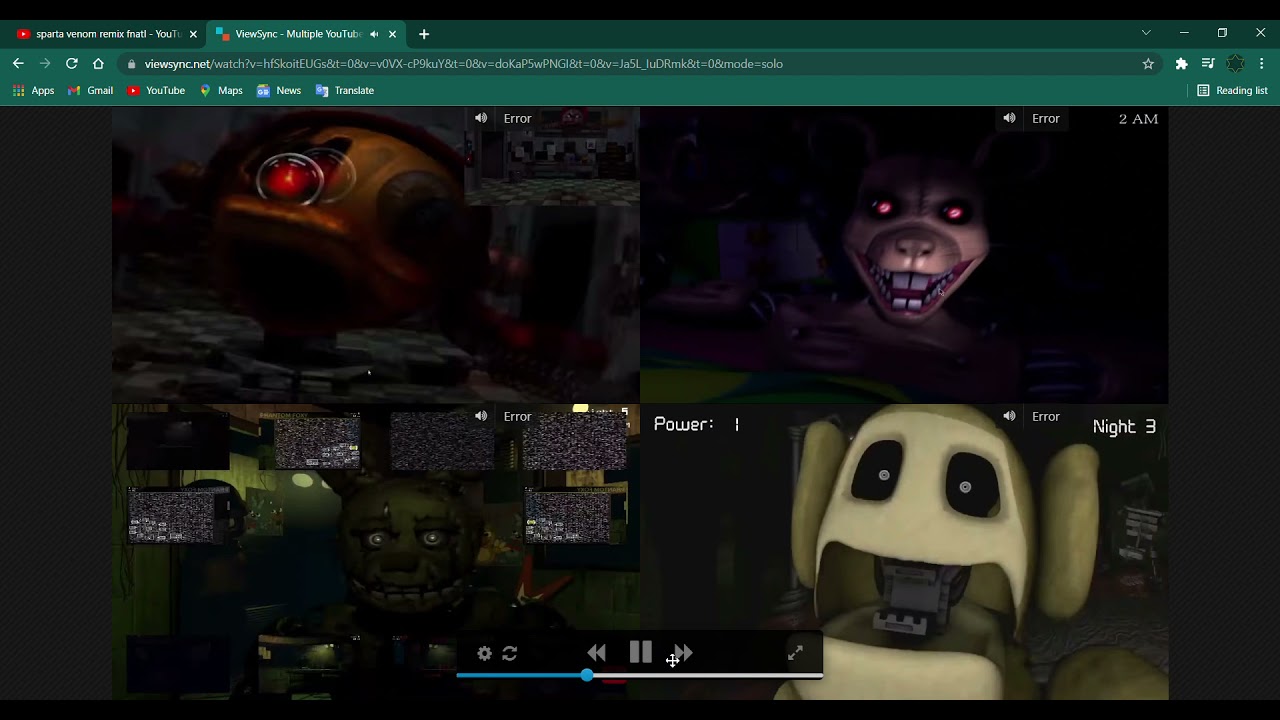The width and height of the screenshot is (1280, 720).
Task: Click the 2 AM clock text
Action: point(1138,119)
